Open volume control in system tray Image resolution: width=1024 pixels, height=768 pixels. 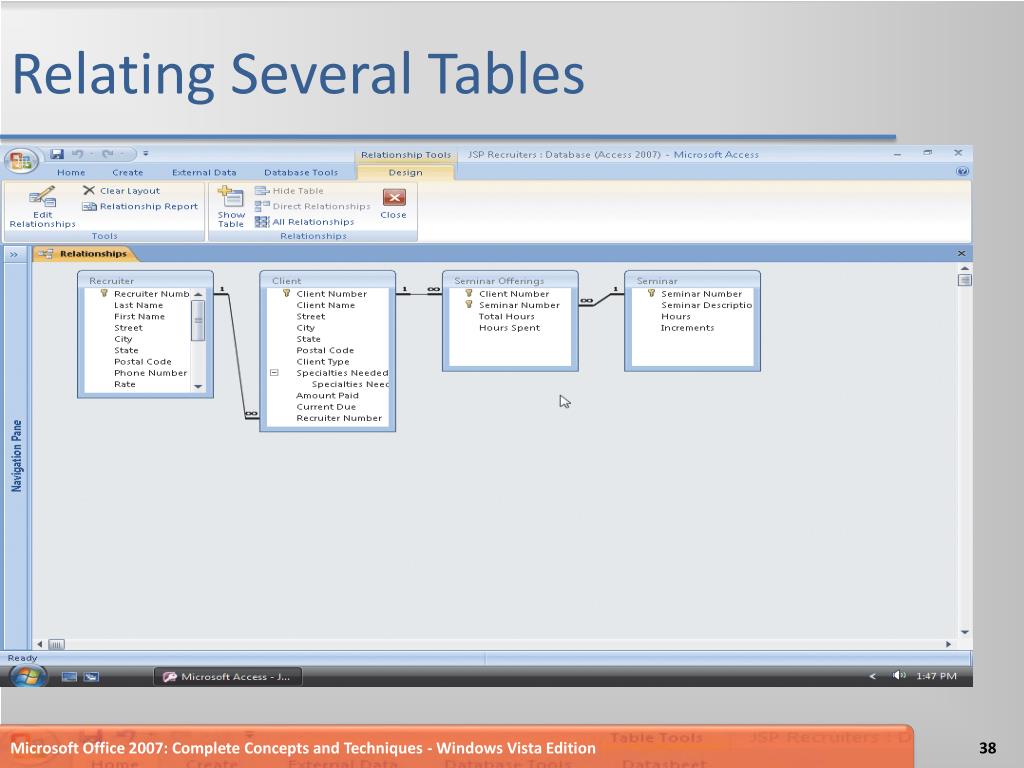tap(899, 675)
